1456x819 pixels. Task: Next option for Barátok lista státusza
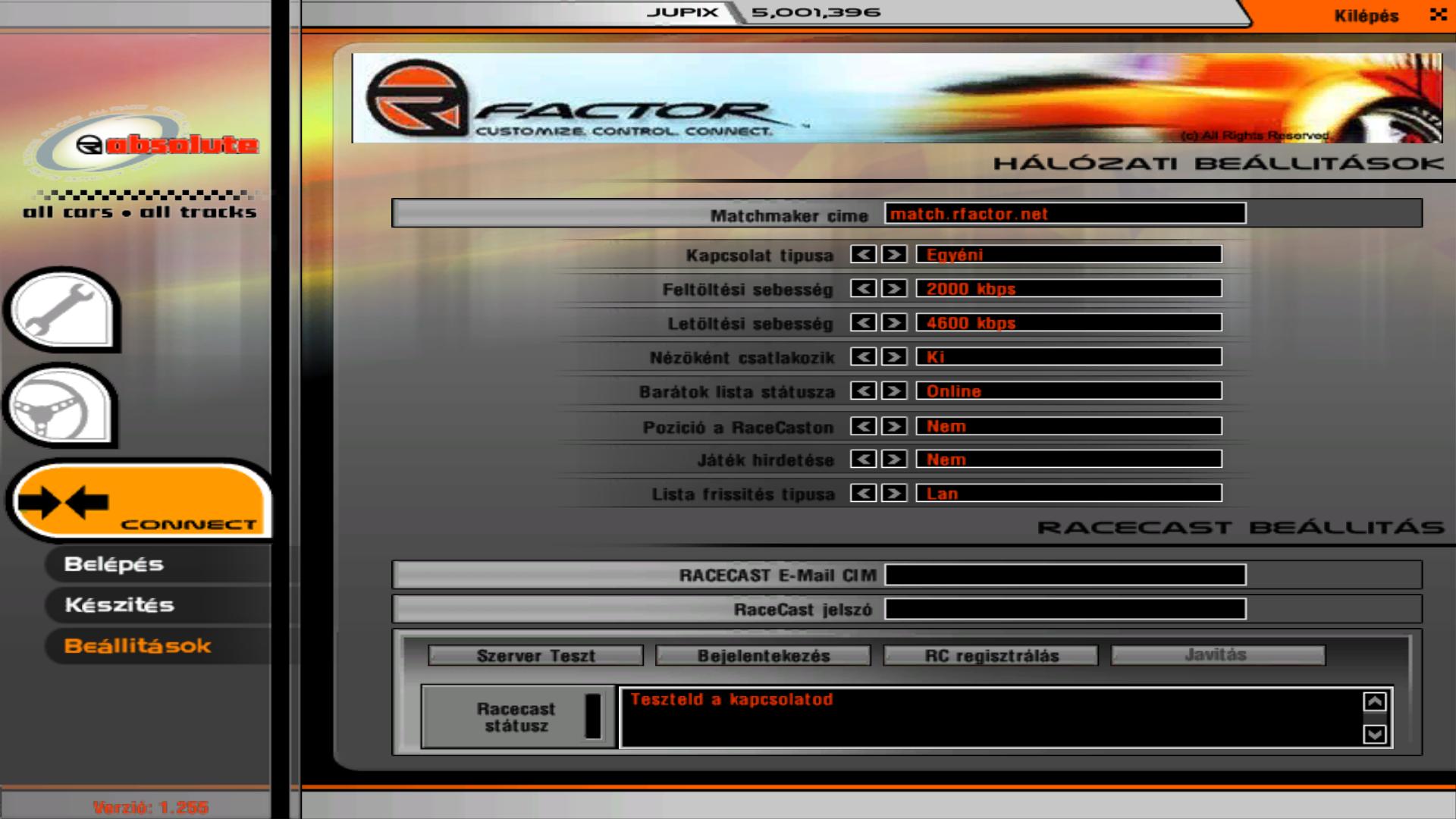click(x=895, y=391)
